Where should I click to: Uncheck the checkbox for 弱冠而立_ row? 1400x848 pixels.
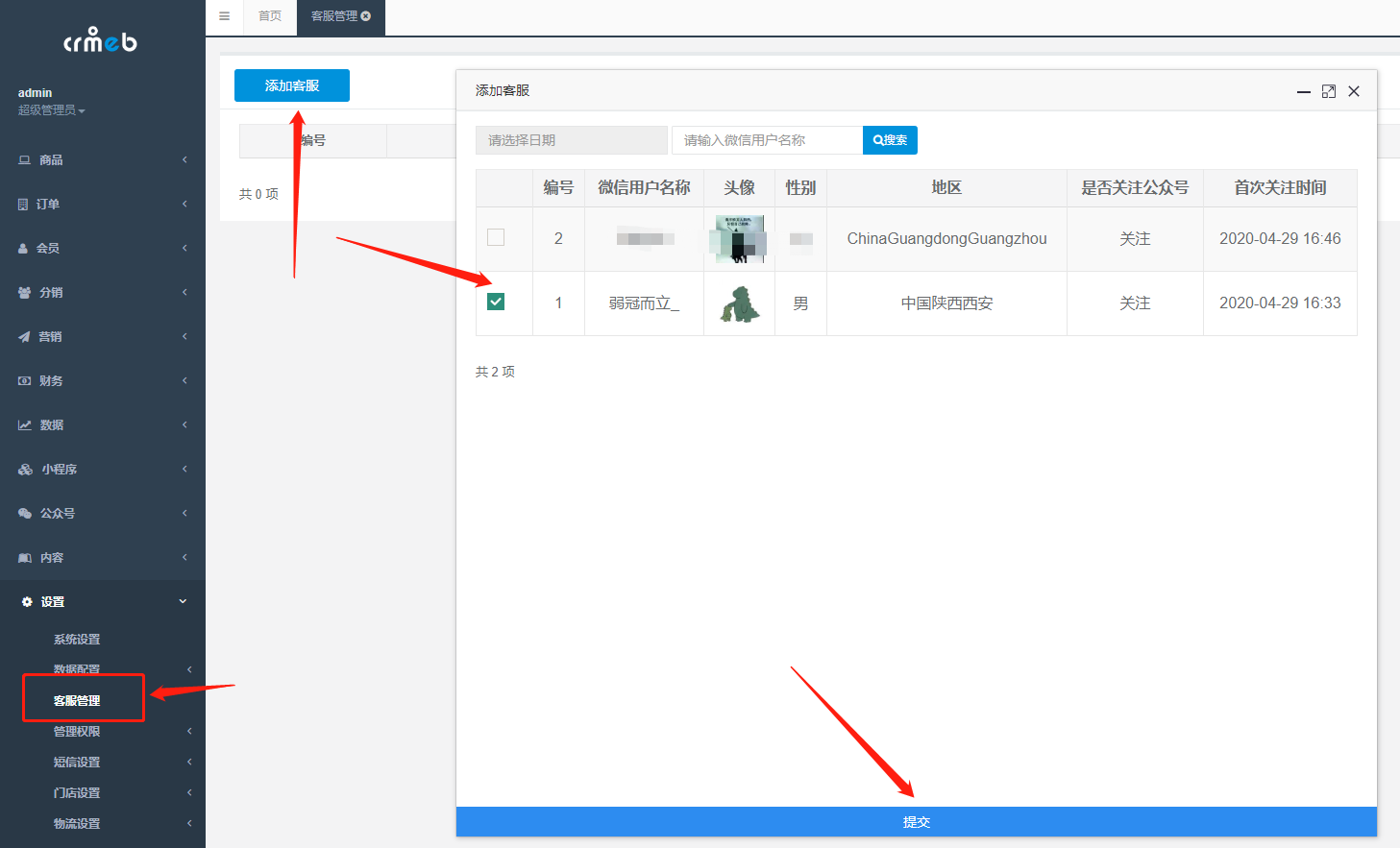496,302
